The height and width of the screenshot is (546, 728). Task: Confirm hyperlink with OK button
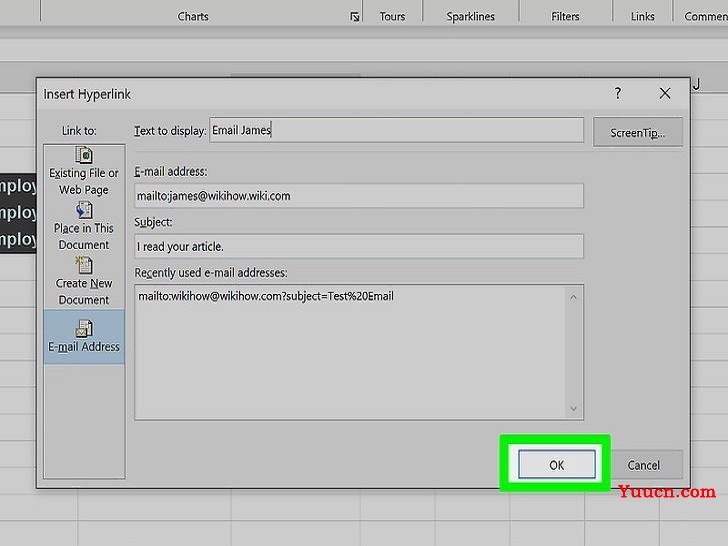tap(557, 465)
